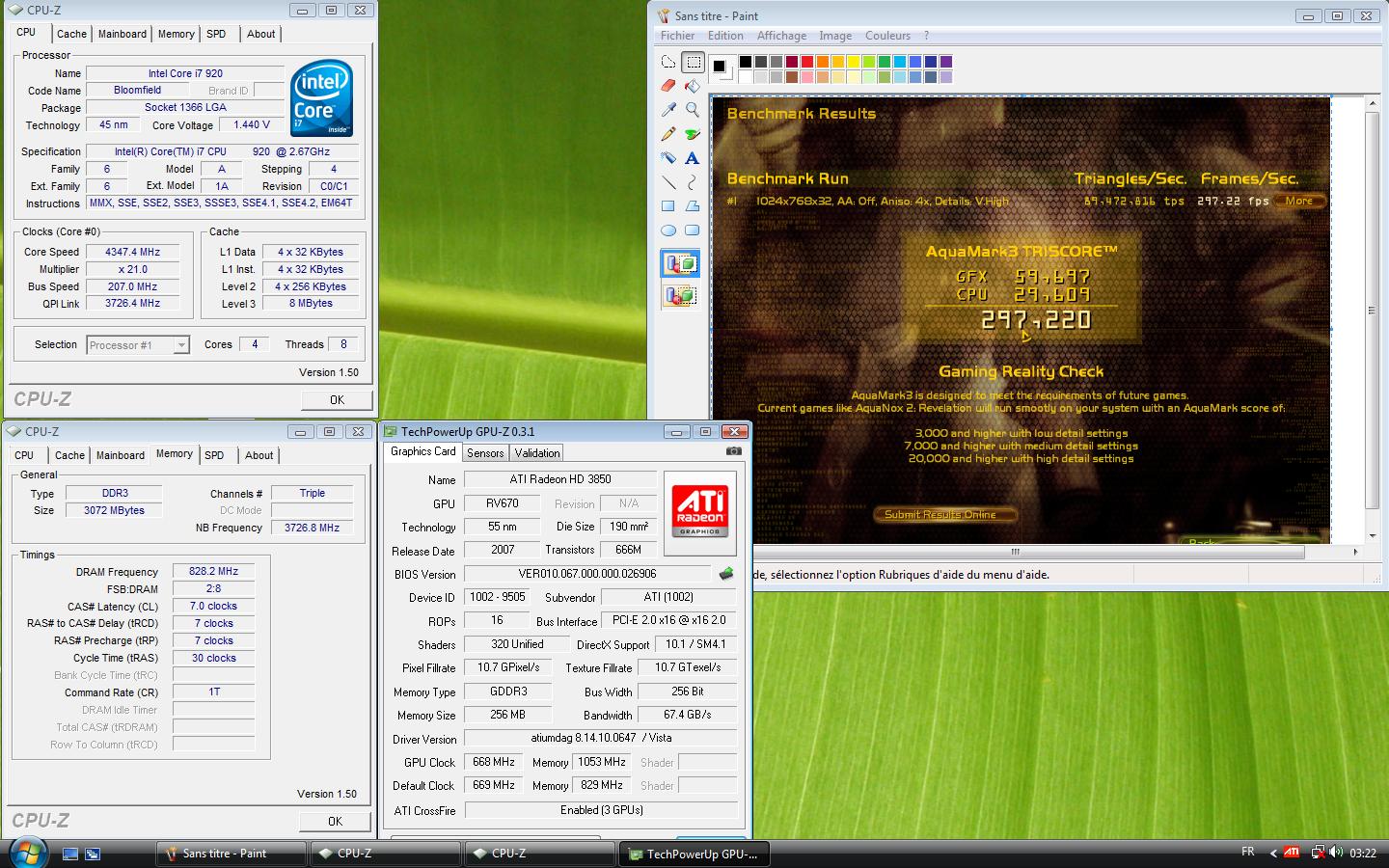This screenshot has height=868, width=1389.
Task: Pick the Rectangle shape tool
Action: (668, 206)
